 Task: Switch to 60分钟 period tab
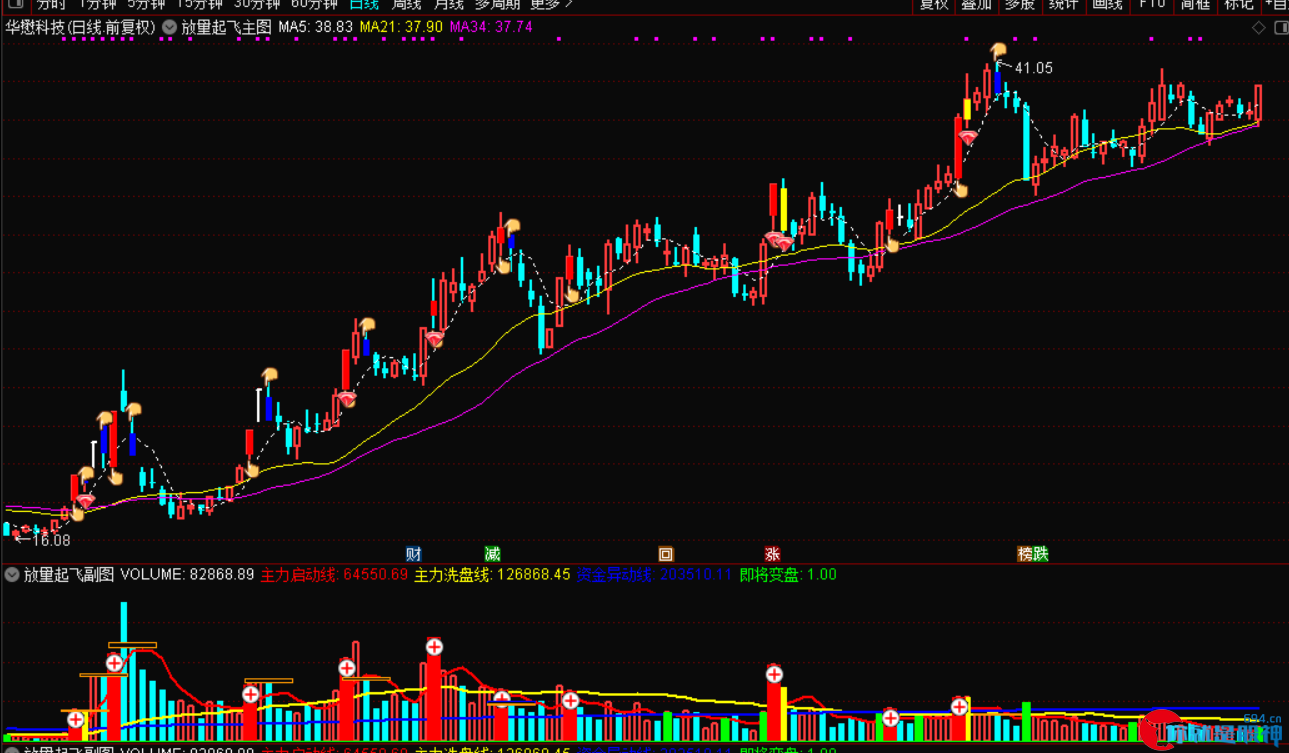pyautogui.click(x=314, y=5)
